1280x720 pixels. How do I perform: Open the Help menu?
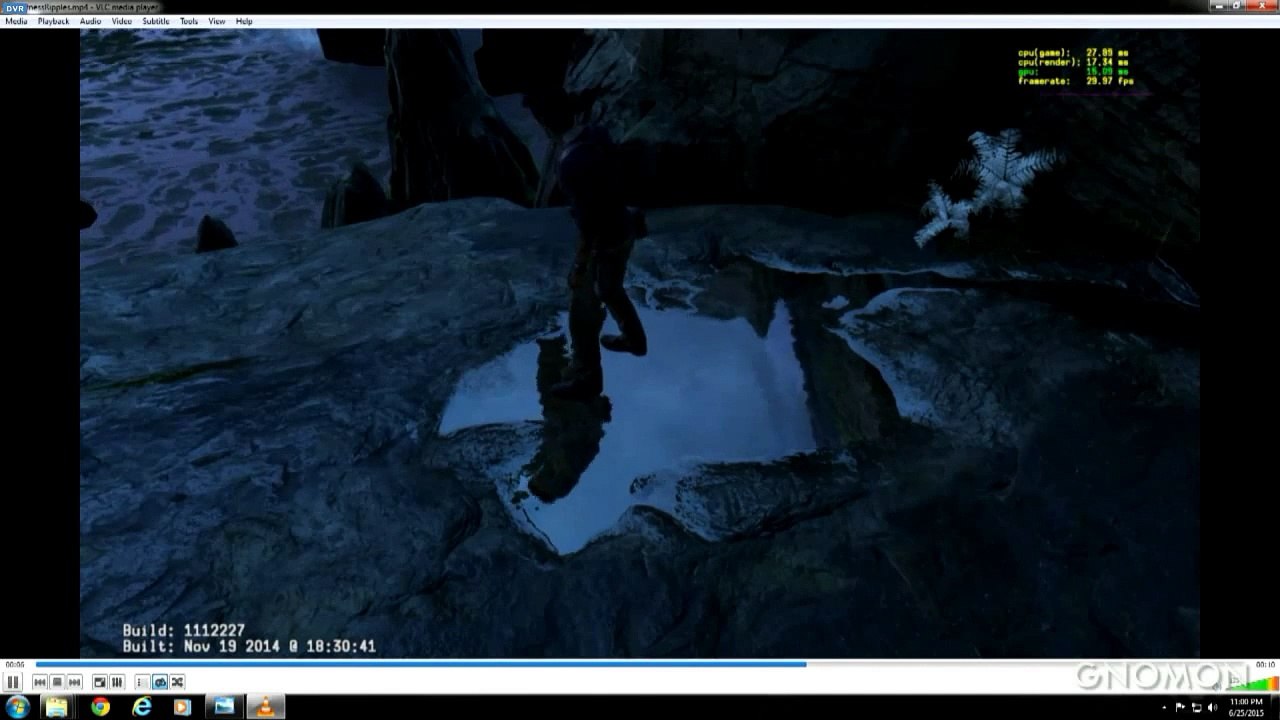[x=244, y=21]
